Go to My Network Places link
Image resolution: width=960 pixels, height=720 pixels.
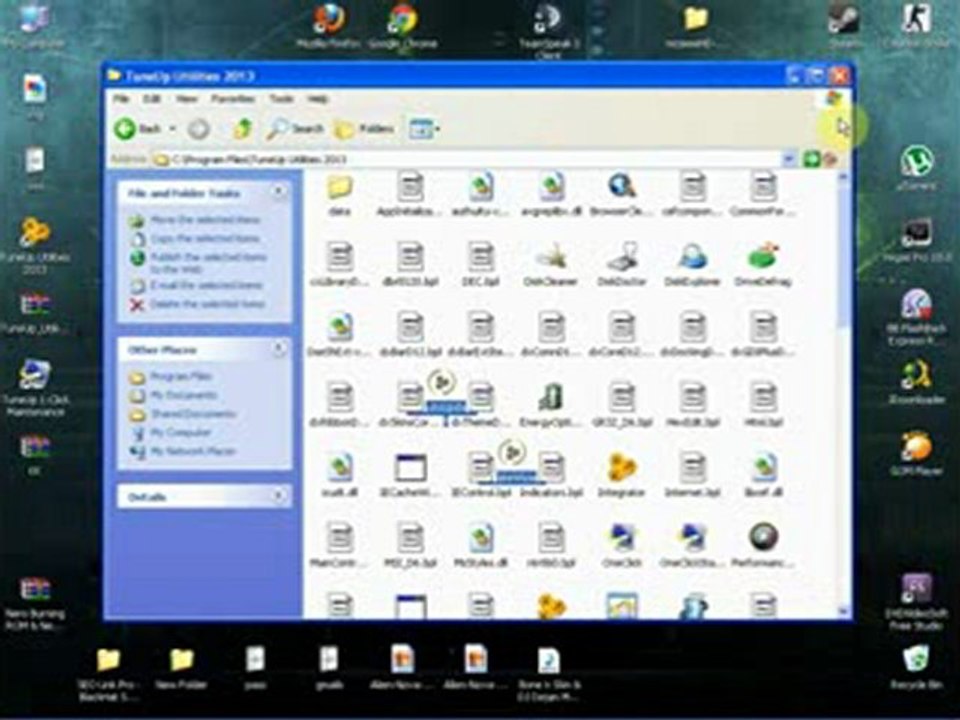193,452
